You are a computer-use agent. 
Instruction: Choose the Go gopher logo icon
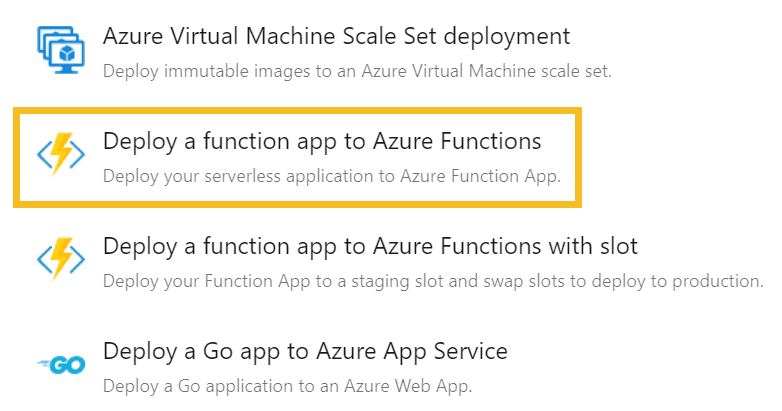point(61,365)
